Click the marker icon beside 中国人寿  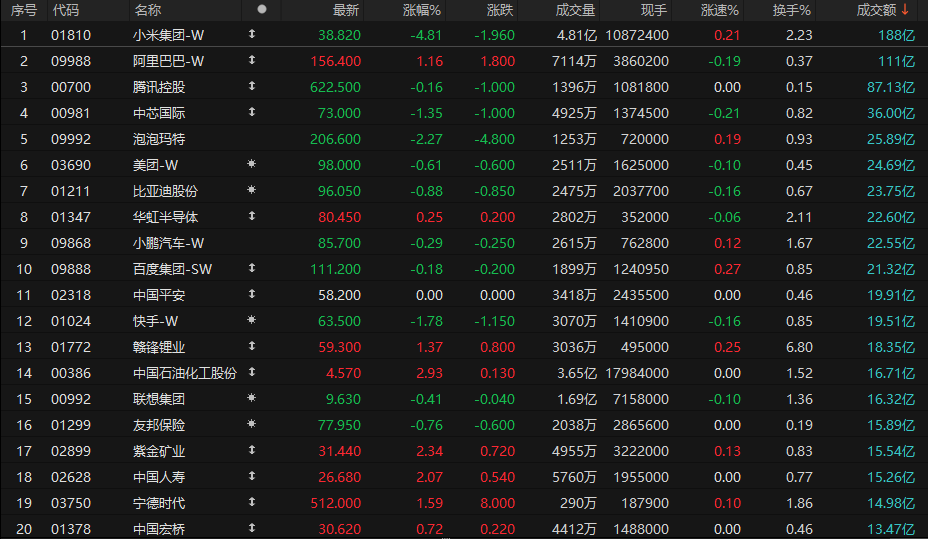click(x=252, y=477)
